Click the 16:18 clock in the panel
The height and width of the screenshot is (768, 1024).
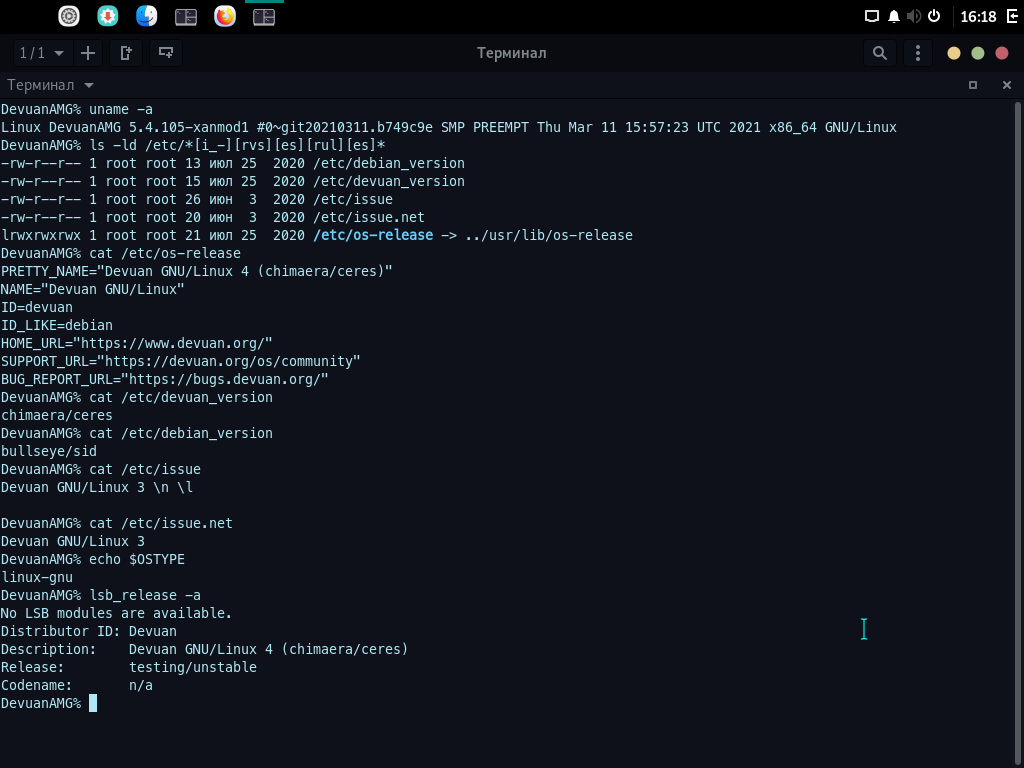(978, 17)
